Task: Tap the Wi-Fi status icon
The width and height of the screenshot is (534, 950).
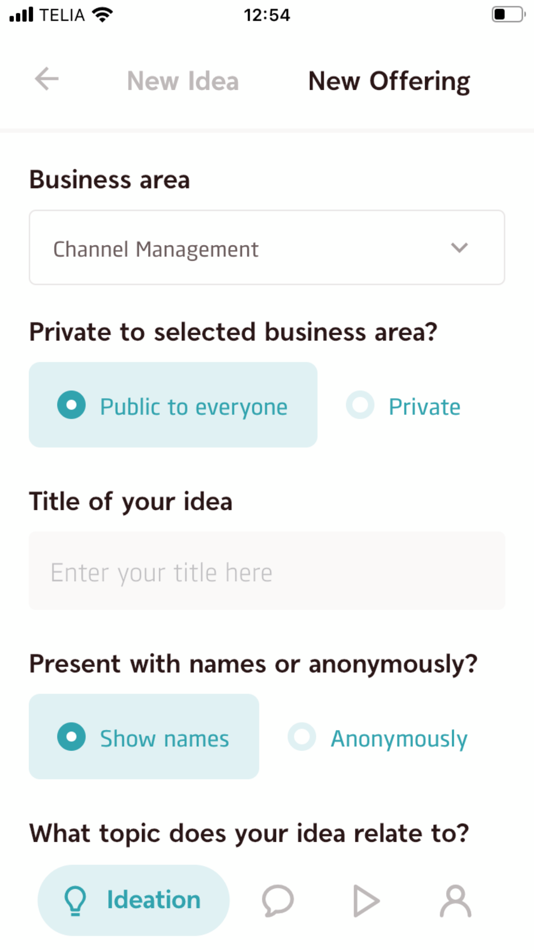Action: click(103, 15)
